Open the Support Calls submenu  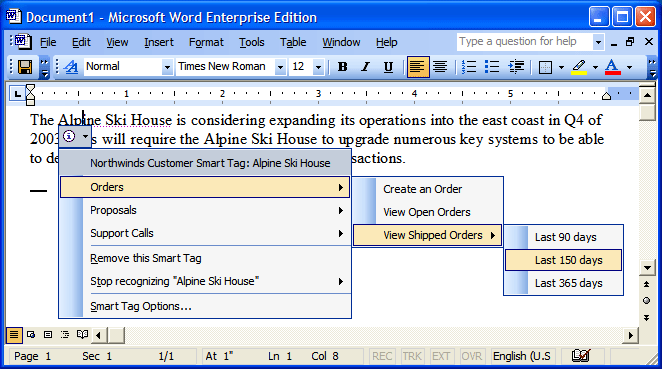pyautogui.click(x=205, y=233)
